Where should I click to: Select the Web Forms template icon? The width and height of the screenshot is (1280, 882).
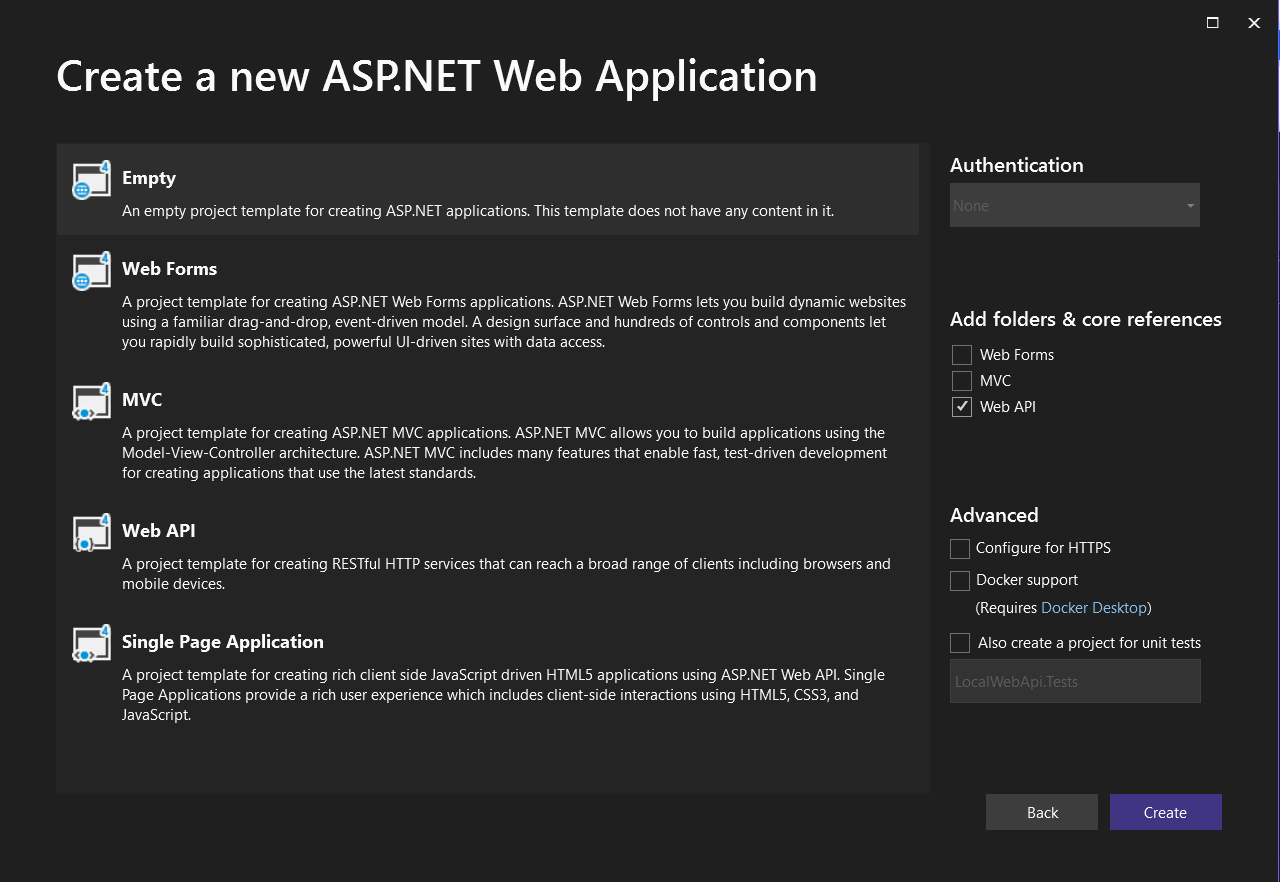91,271
